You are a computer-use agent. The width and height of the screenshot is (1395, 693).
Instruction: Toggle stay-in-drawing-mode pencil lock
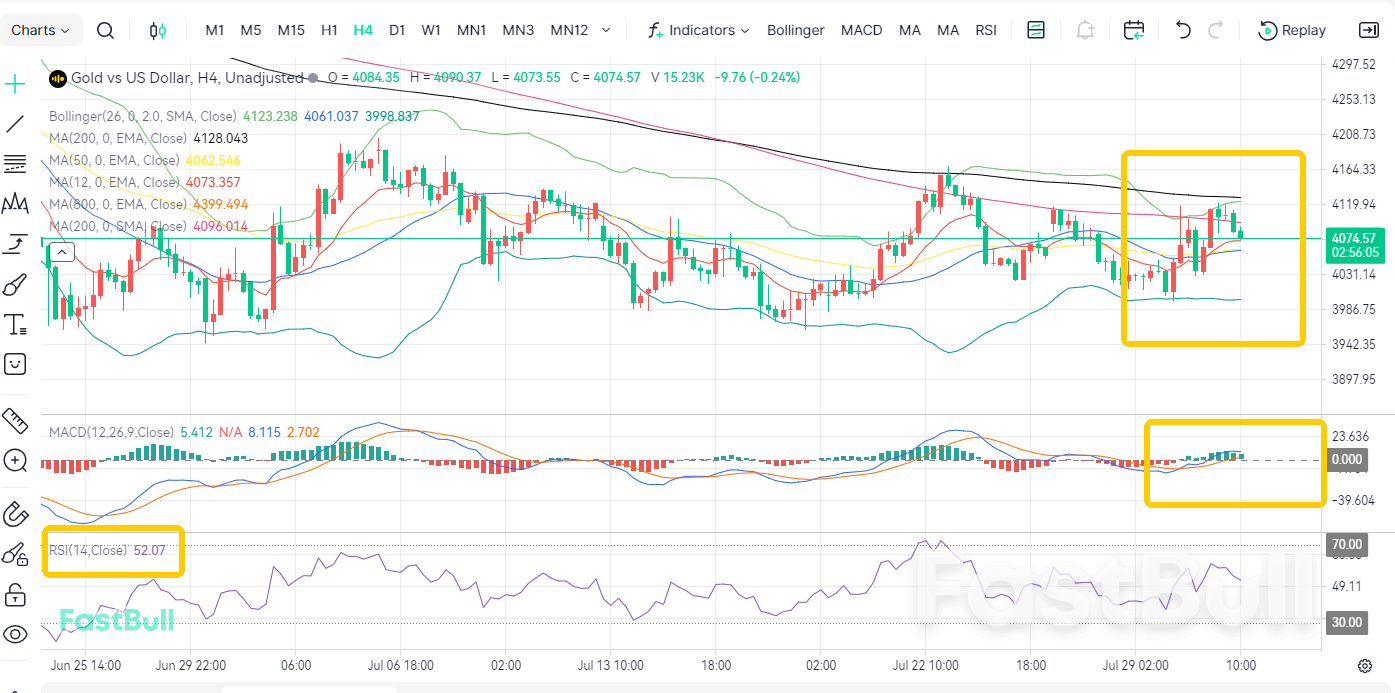[15, 554]
